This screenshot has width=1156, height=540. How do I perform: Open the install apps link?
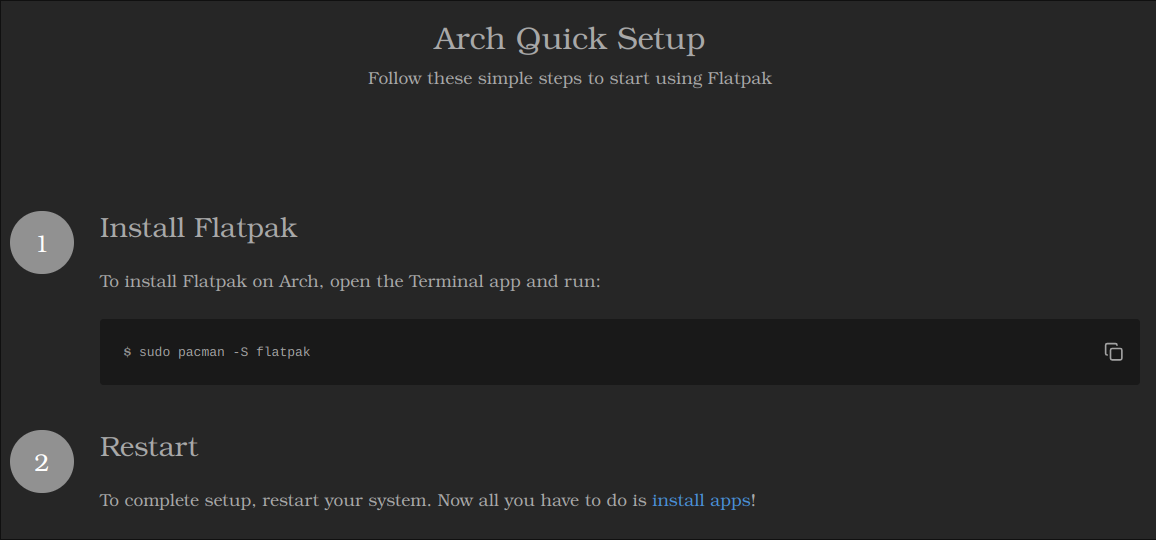click(700, 500)
